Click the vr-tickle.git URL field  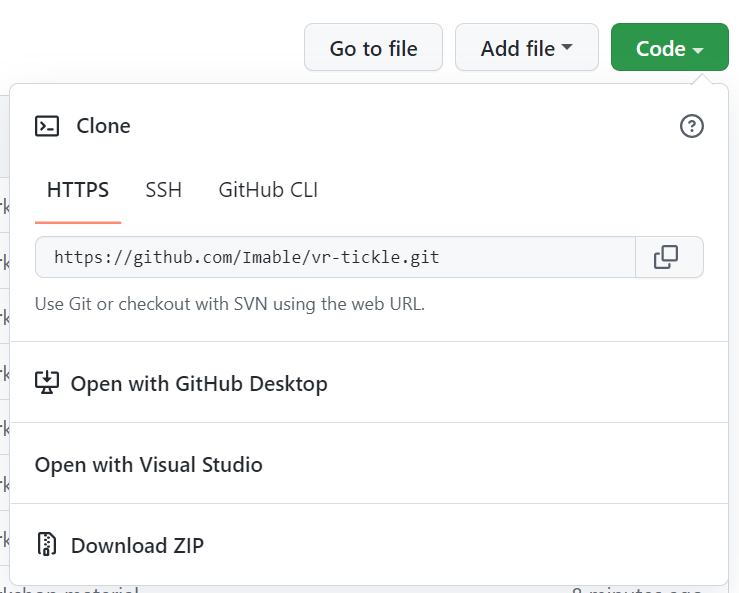point(335,257)
